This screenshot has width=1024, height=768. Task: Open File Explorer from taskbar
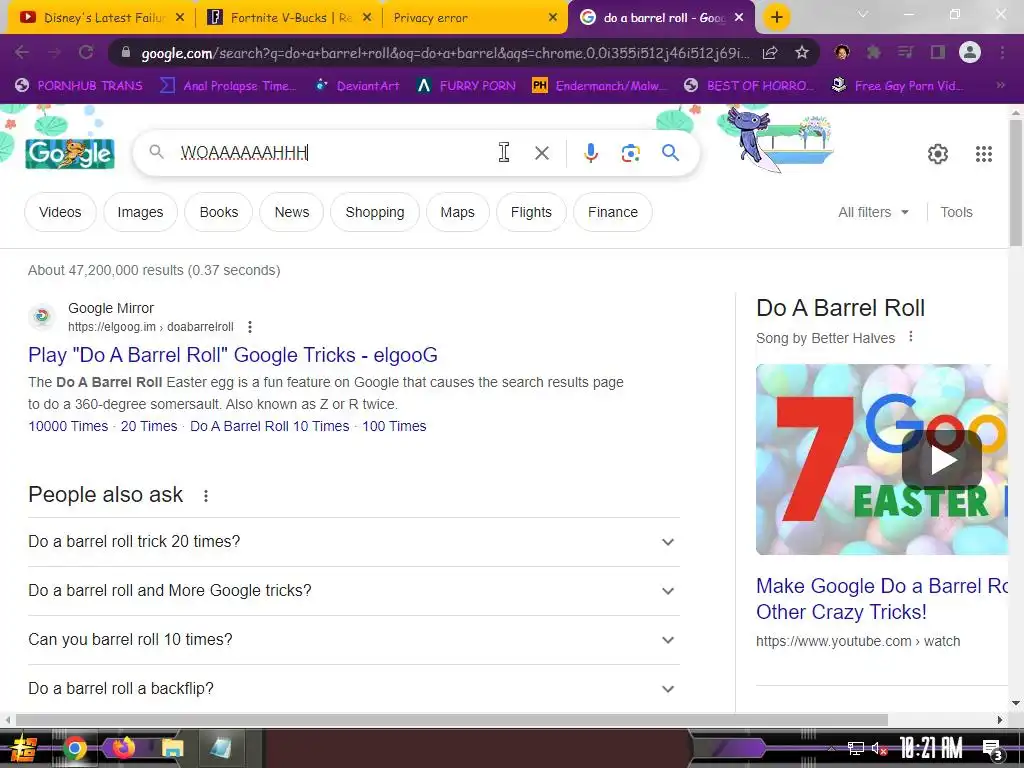172,748
